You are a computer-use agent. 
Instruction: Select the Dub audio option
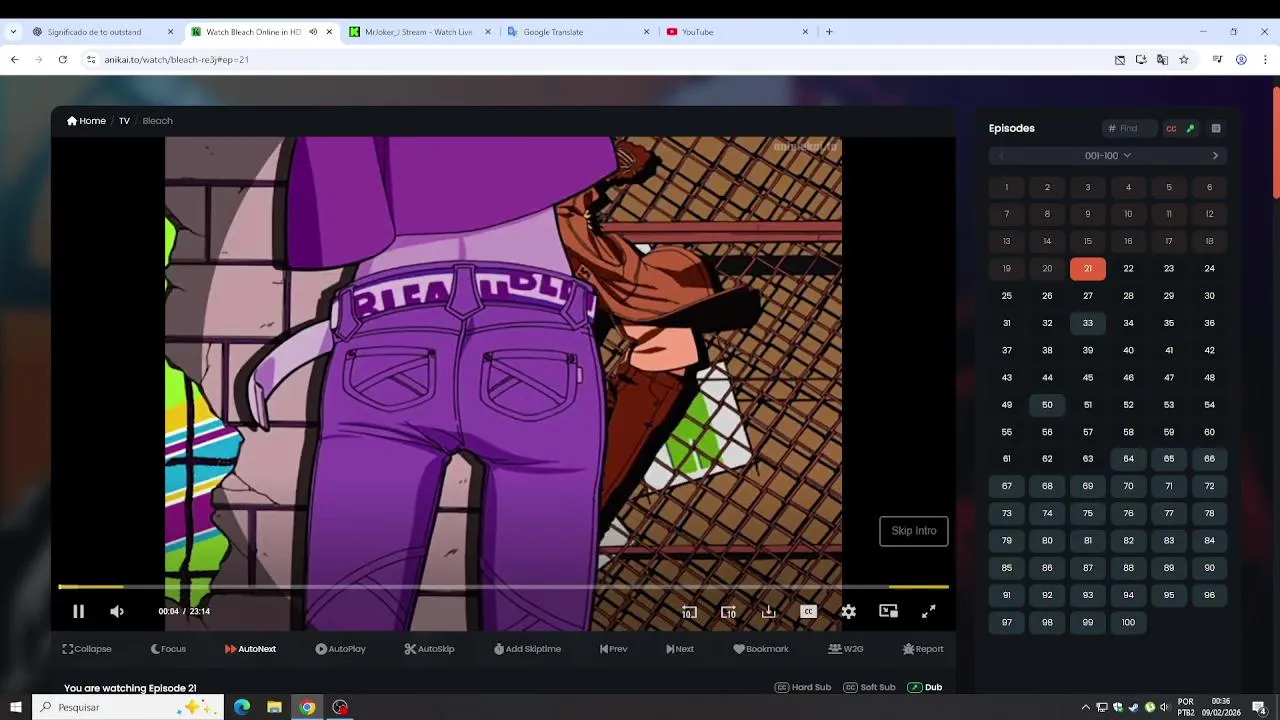tap(925, 687)
